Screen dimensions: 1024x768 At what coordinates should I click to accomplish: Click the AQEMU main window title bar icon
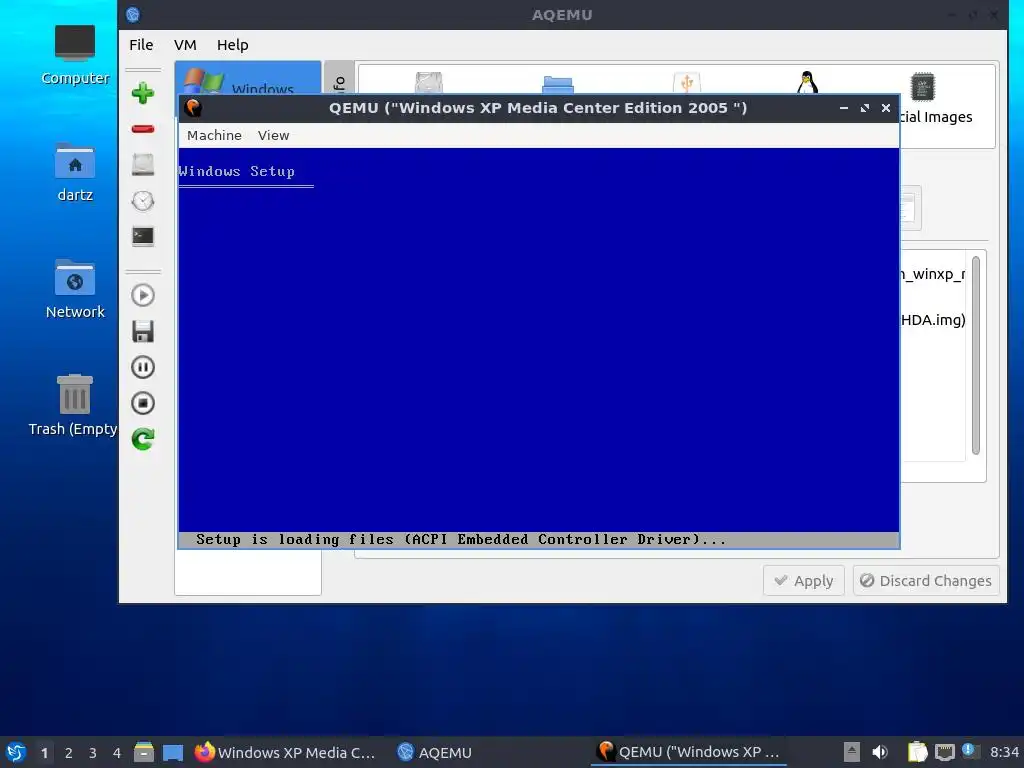tap(133, 14)
